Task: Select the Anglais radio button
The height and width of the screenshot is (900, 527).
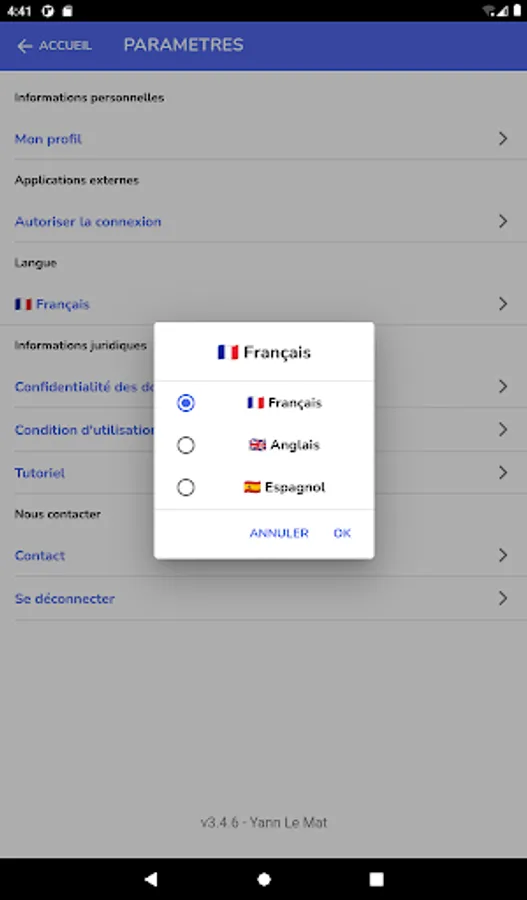Action: point(185,445)
